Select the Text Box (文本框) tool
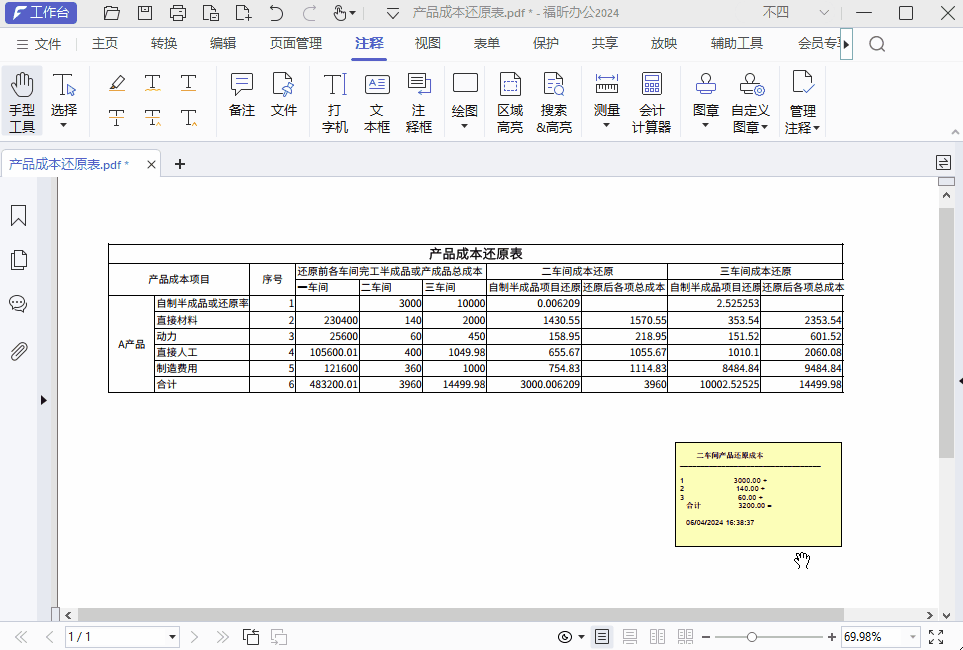This screenshot has height=650, width=963. click(x=377, y=101)
